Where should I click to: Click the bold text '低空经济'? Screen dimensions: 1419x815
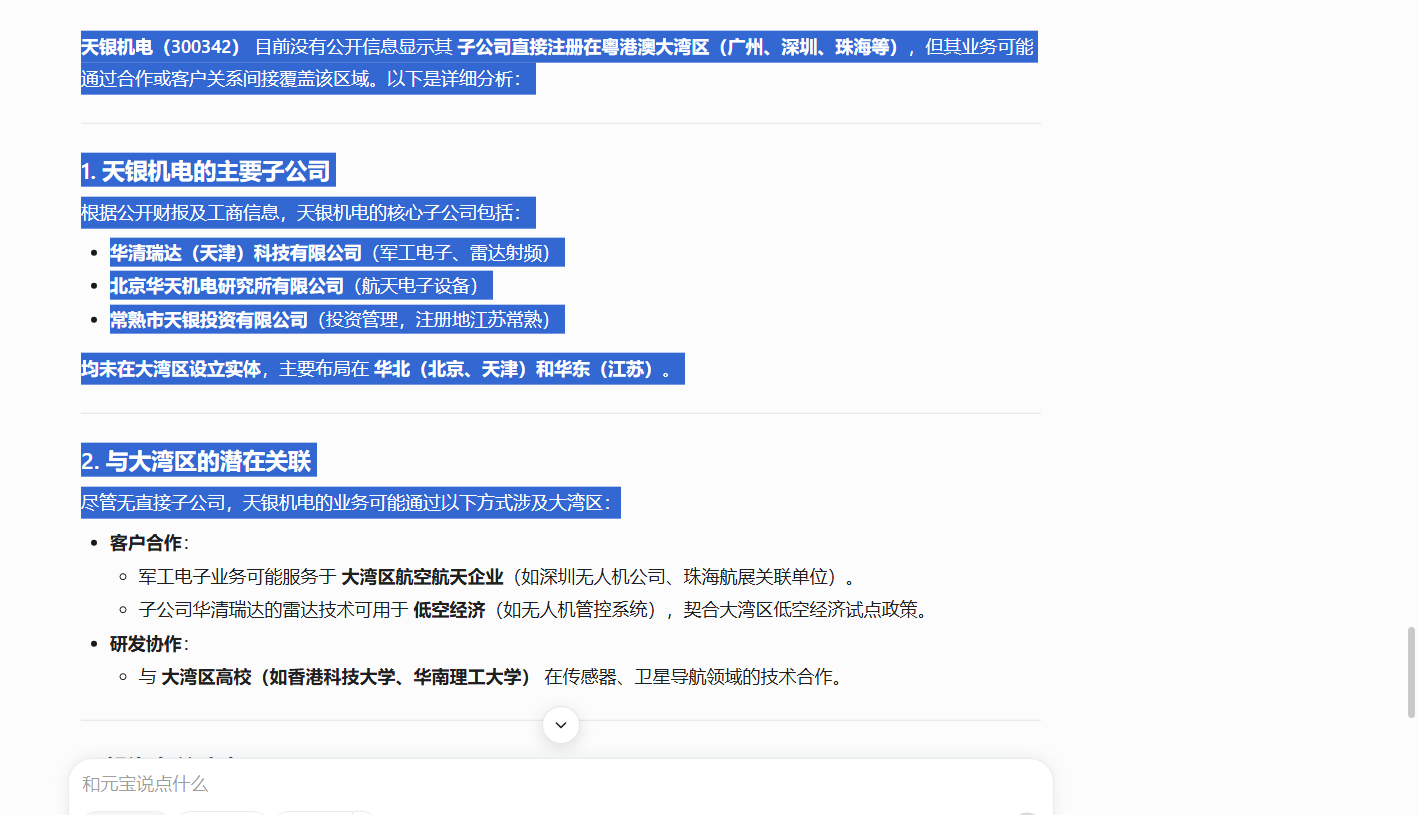point(449,610)
